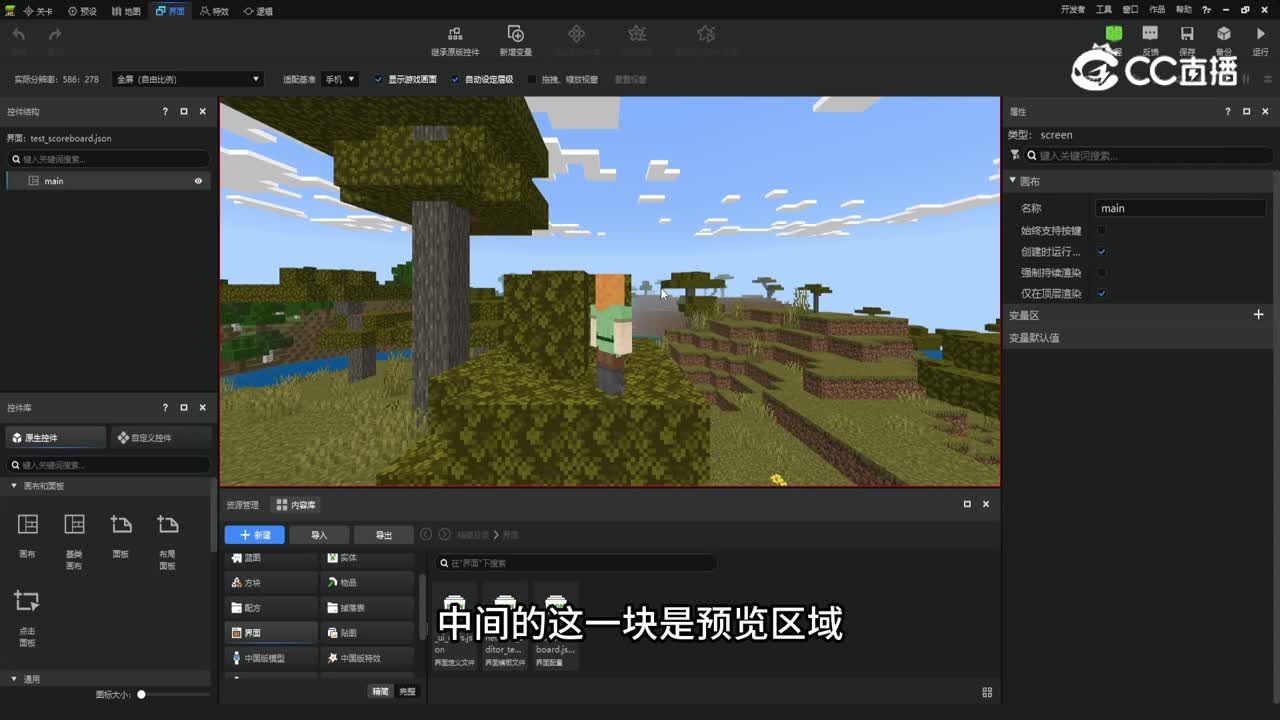The width and height of the screenshot is (1280, 720).
Task: Switch to the 逻辑 tab
Action: click(258, 11)
